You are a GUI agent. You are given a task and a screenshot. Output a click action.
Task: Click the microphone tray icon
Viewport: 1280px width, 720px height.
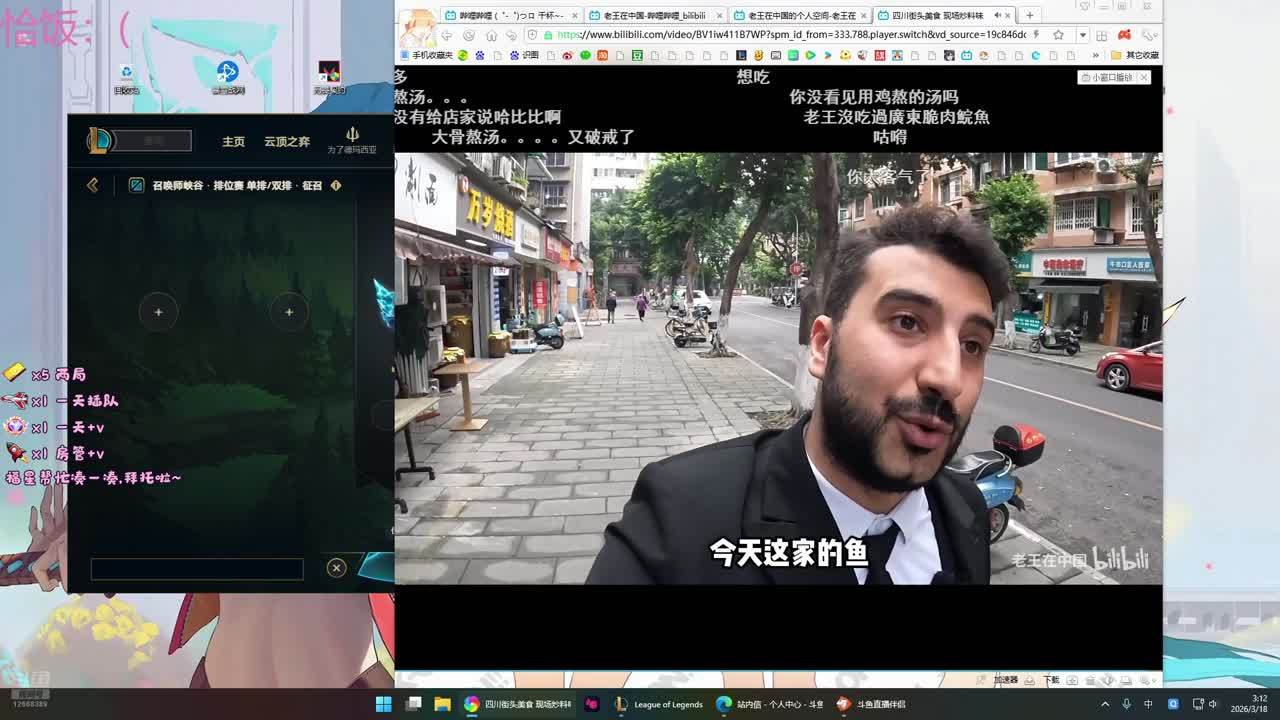[1127, 704]
